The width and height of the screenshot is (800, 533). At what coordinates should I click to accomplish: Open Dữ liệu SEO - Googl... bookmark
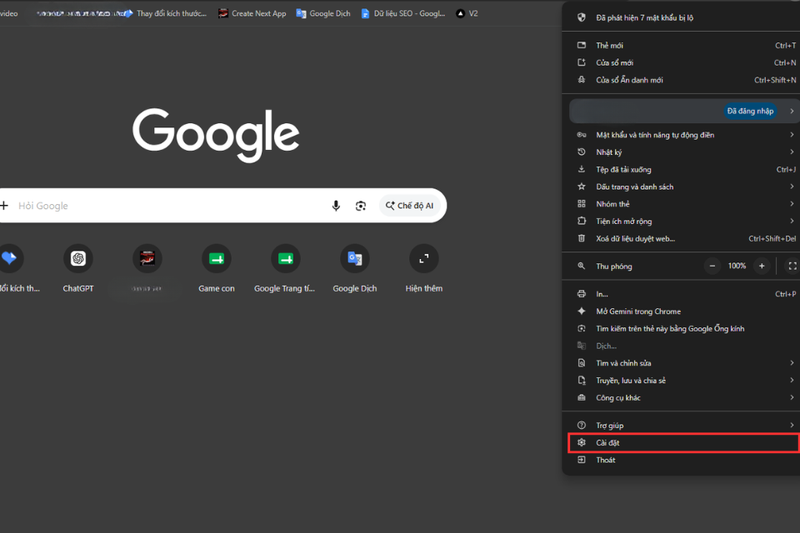point(403,13)
